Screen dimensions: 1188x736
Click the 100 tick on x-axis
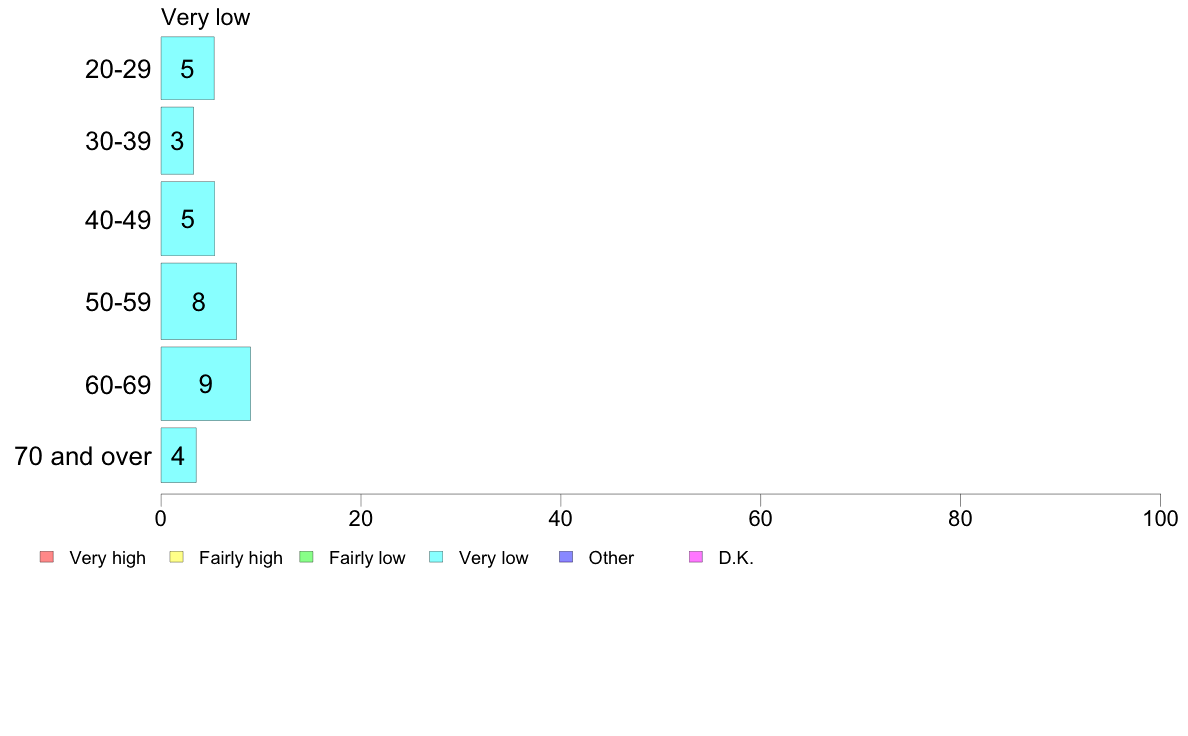pos(1159,518)
